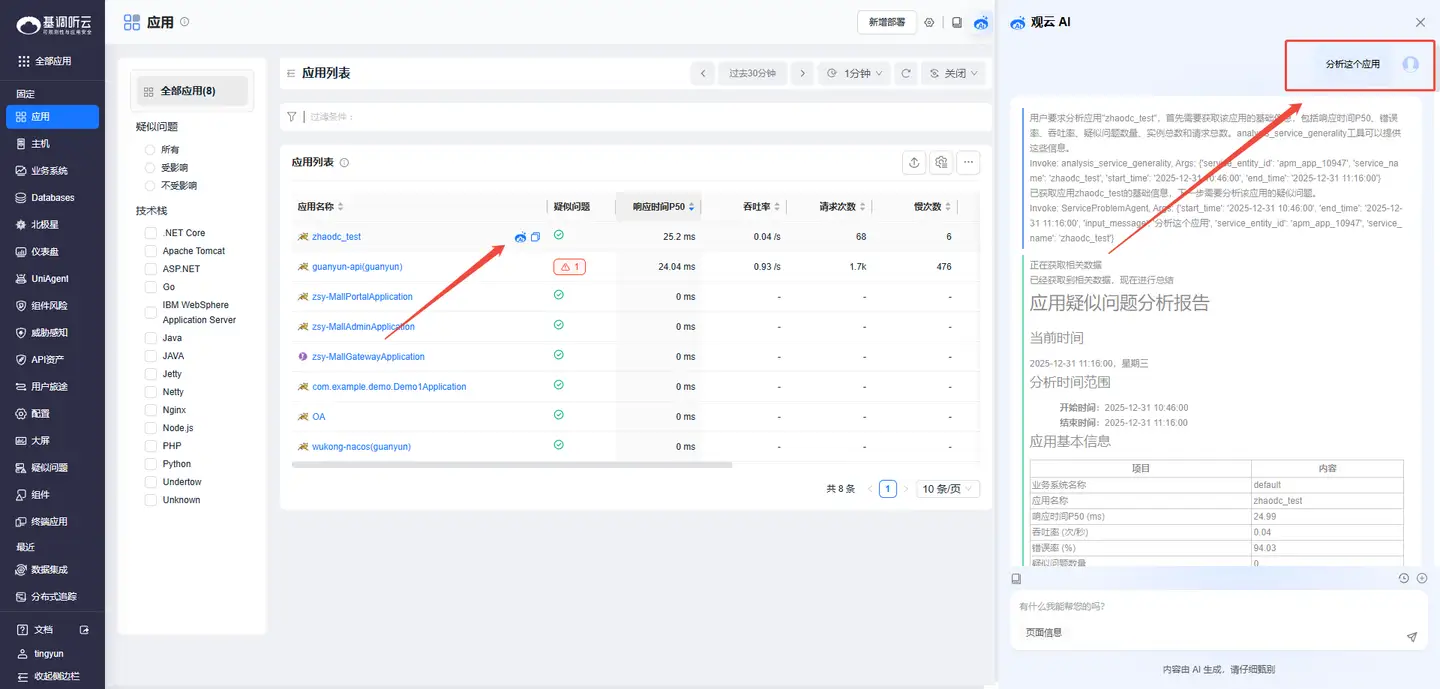Click the copy icon in zhaodc_test row
Image resolution: width=1440 pixels, height=689 pixels.
[535, 237]
